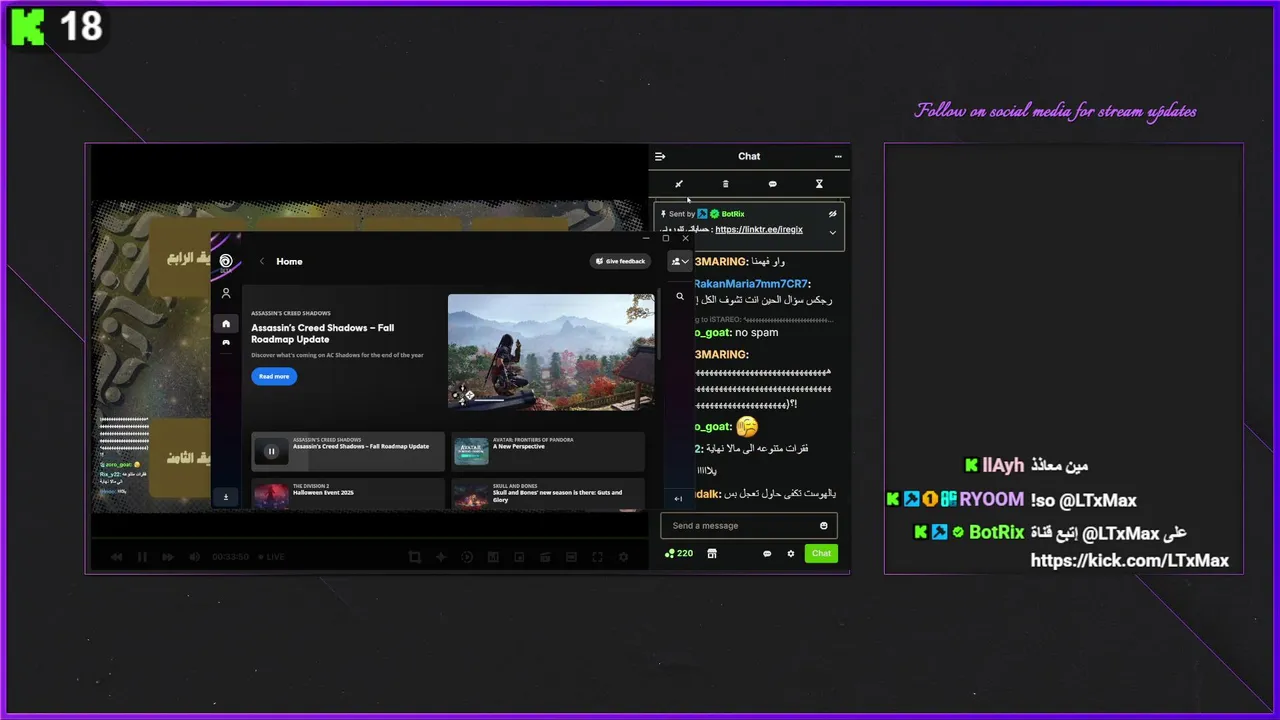Click the Ubisoft Connect logo
This screenshot has height=720, width=1280.
pyautogui.click(x=226, y=261)
